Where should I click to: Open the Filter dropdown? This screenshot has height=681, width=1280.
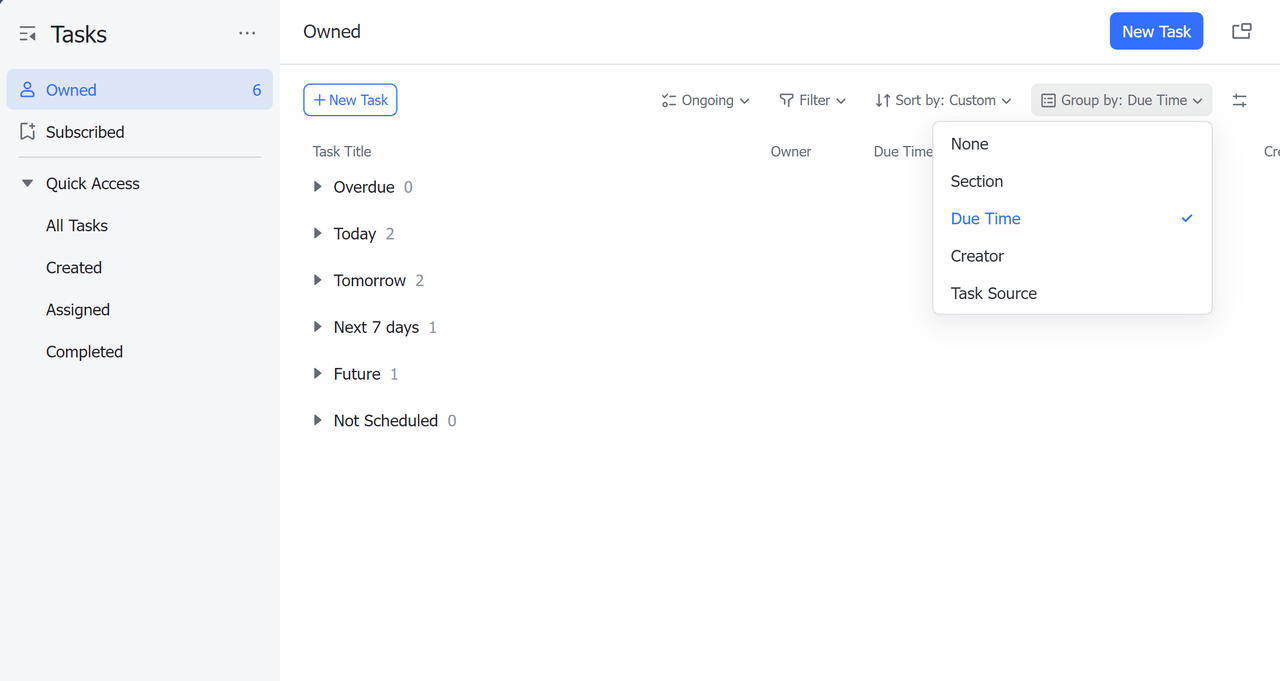812,100
